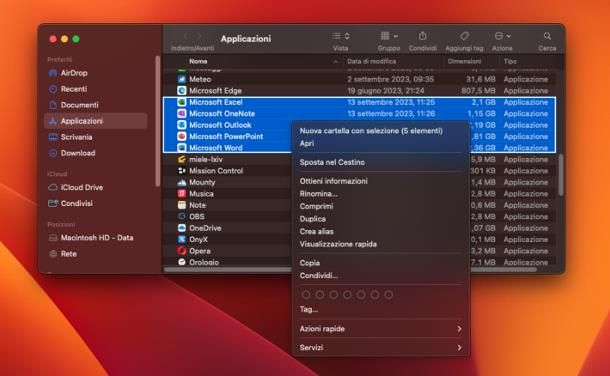Image resolution: width=610 pixels, height=376 pixels.
Task: Open the Azione action dropdown
Action: [502, 36]
